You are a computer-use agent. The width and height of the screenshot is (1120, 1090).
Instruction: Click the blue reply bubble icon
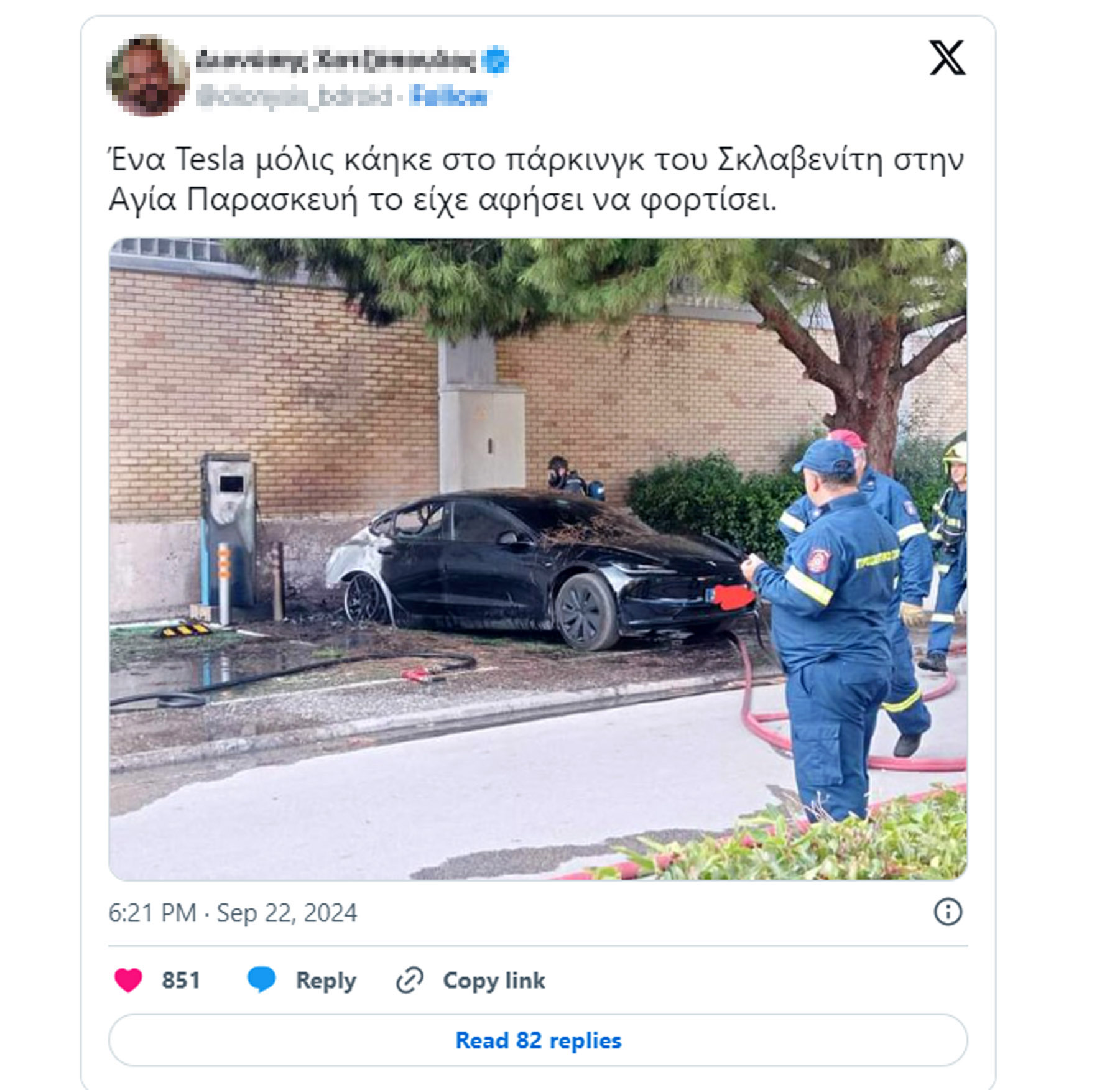[261, 980]
